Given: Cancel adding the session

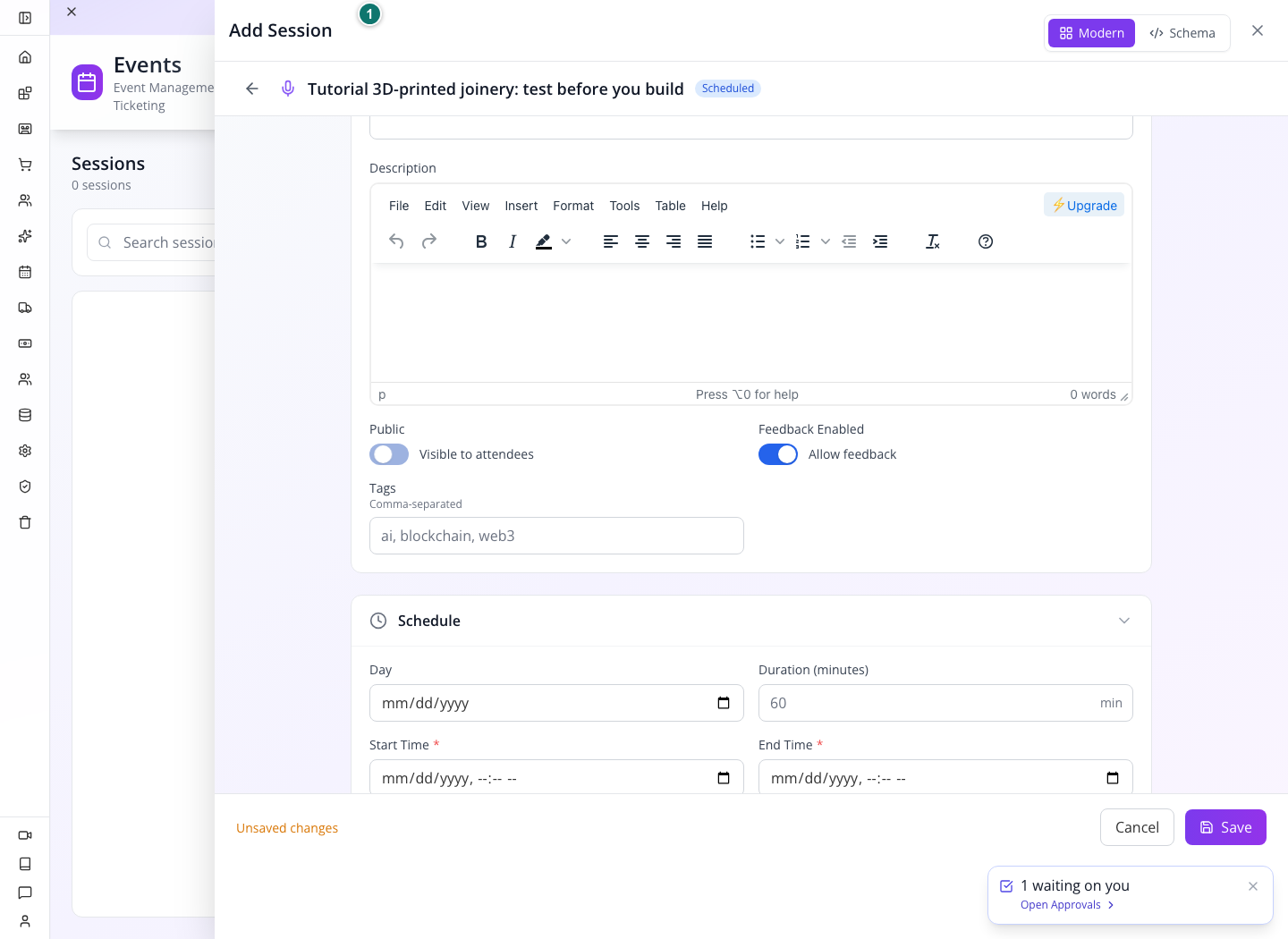Looking at the screenshot, I should tap(1137, 827).
